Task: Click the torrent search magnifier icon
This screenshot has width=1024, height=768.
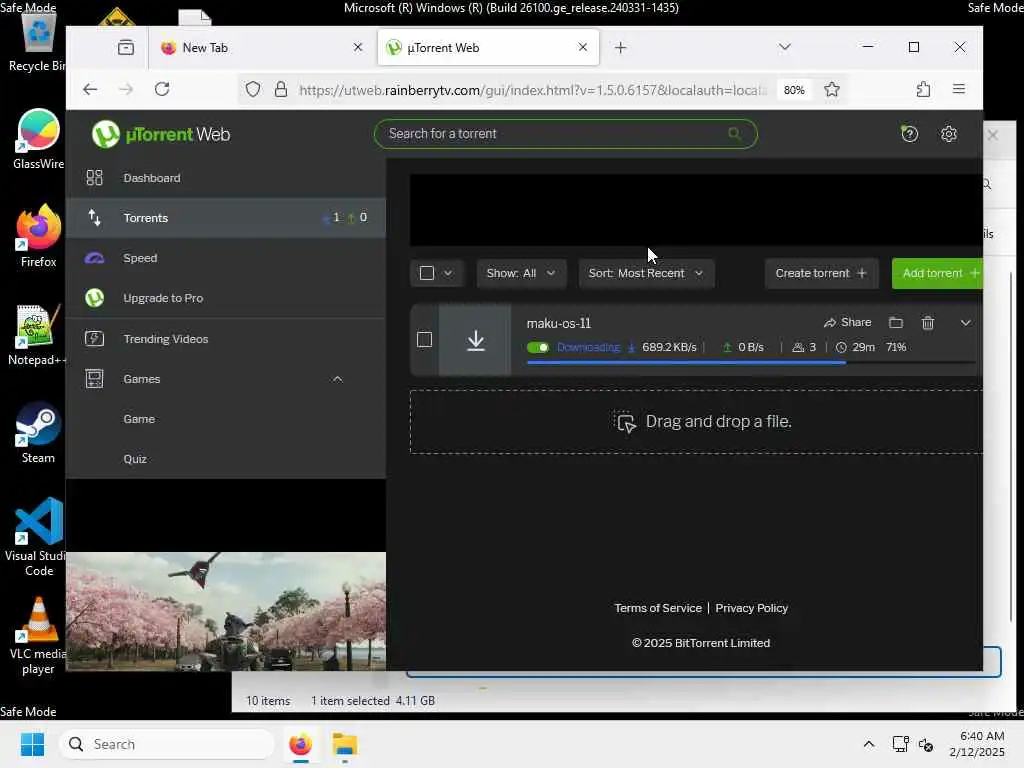Action: click(x=734, y=133)
